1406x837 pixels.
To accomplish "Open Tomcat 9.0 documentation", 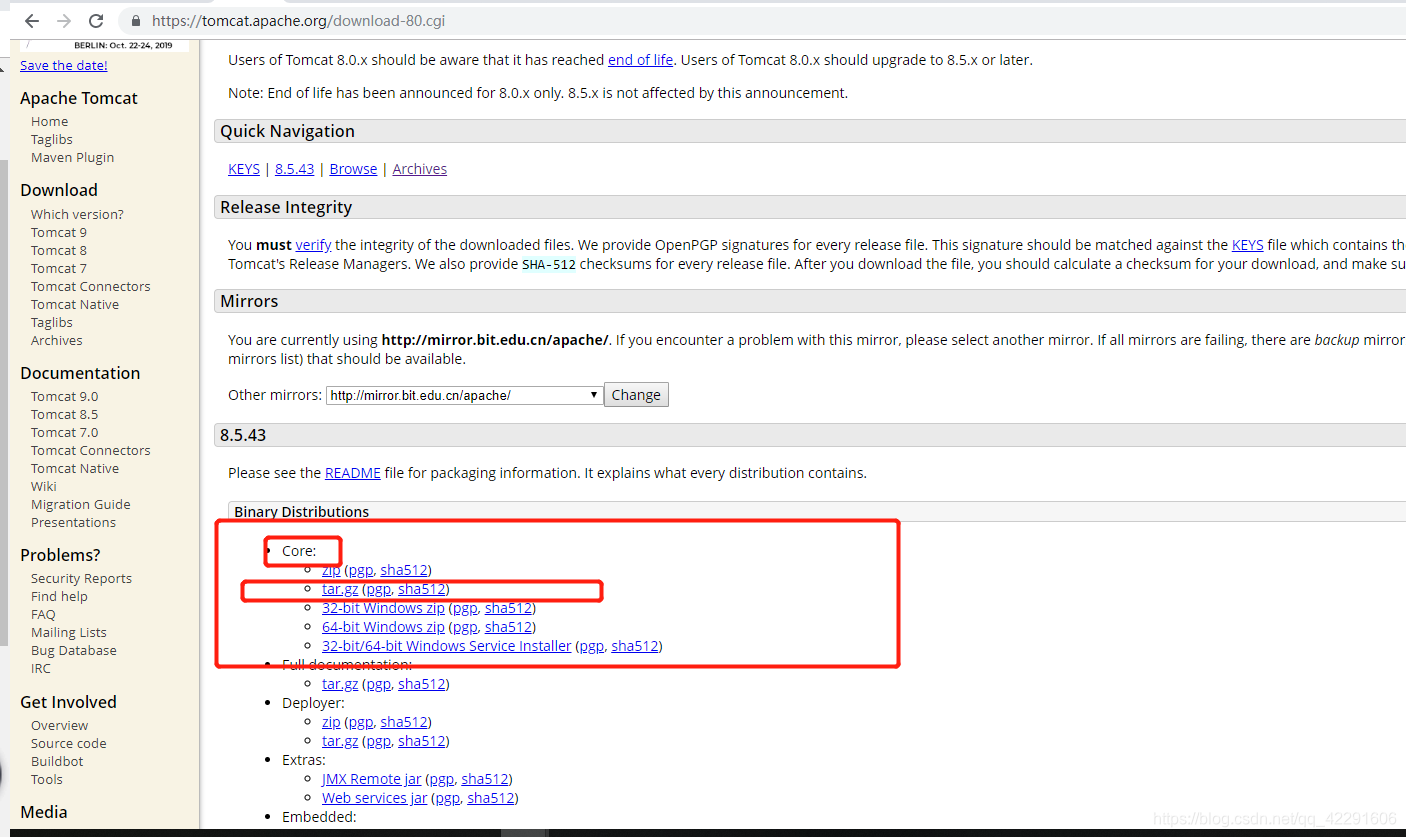I will pyautogui.click(x=65, y=396).
